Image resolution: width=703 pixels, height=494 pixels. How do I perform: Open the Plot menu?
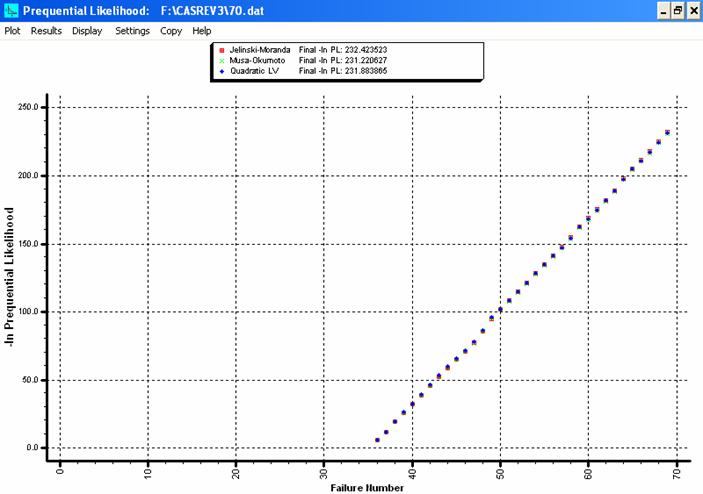point(12,31)
